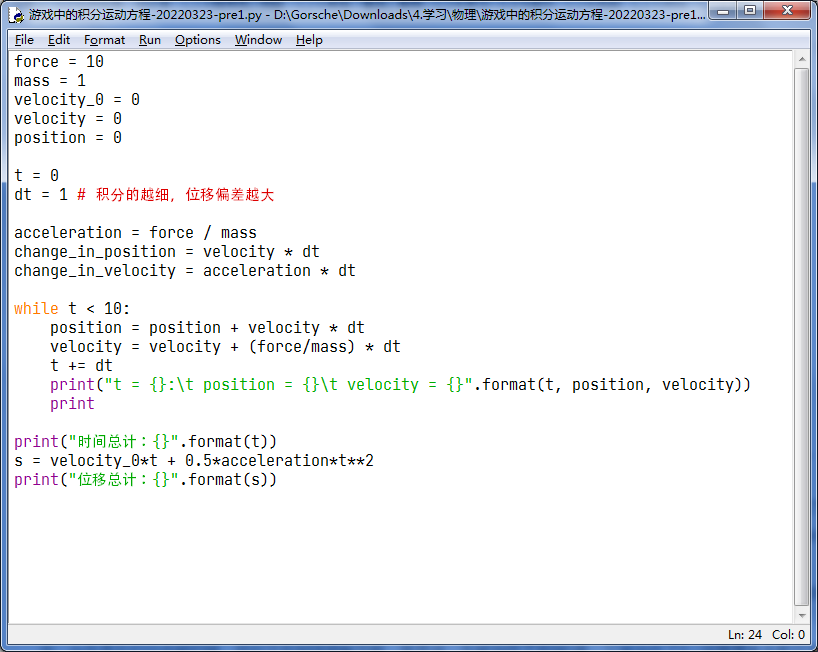Click the lone 'print' statement in loop
The width and height of the screenshot is (818, 652).
(72, 404)
